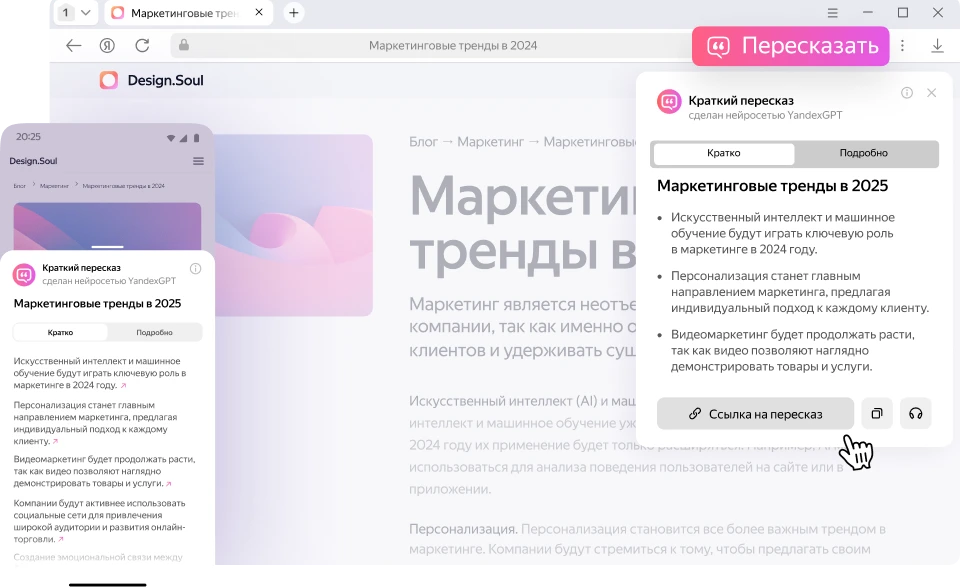Click the Design.Soul title in the mobile view
960x588 pixels.
[33, 161]
